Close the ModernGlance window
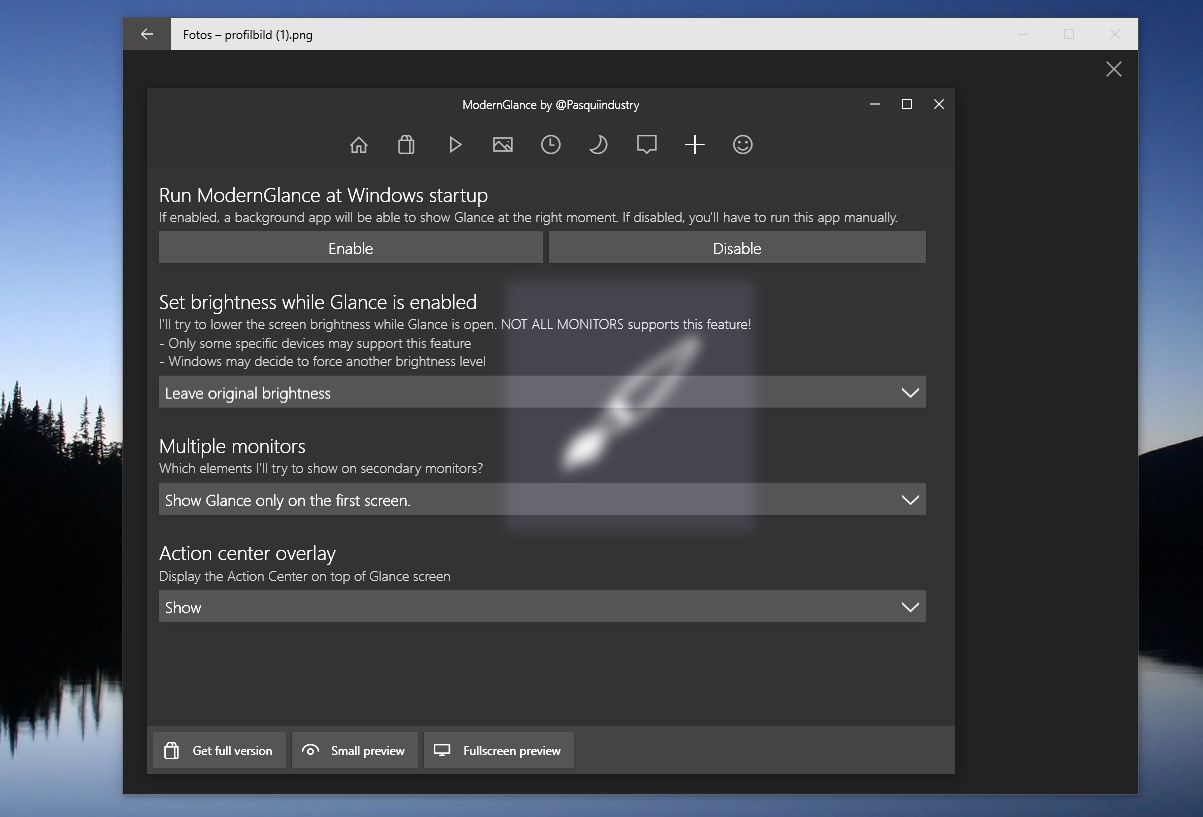Image resolution: width=1203 pixels, height=817 pixels. click(939, 104)
